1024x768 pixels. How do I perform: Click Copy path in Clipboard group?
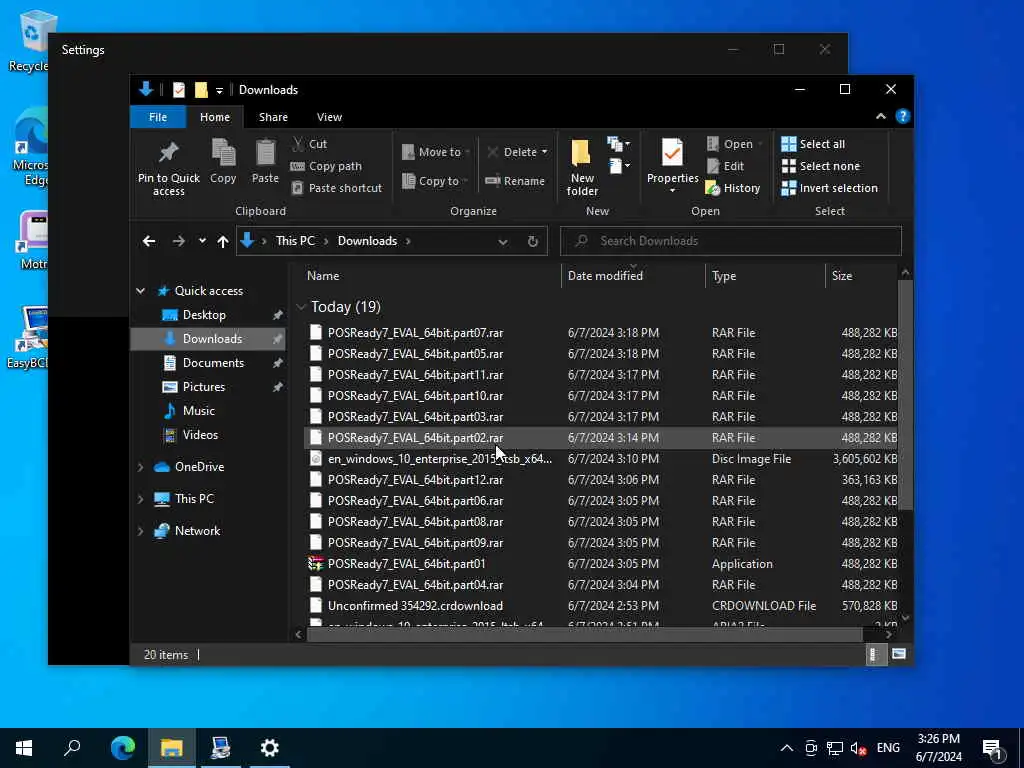326,166
